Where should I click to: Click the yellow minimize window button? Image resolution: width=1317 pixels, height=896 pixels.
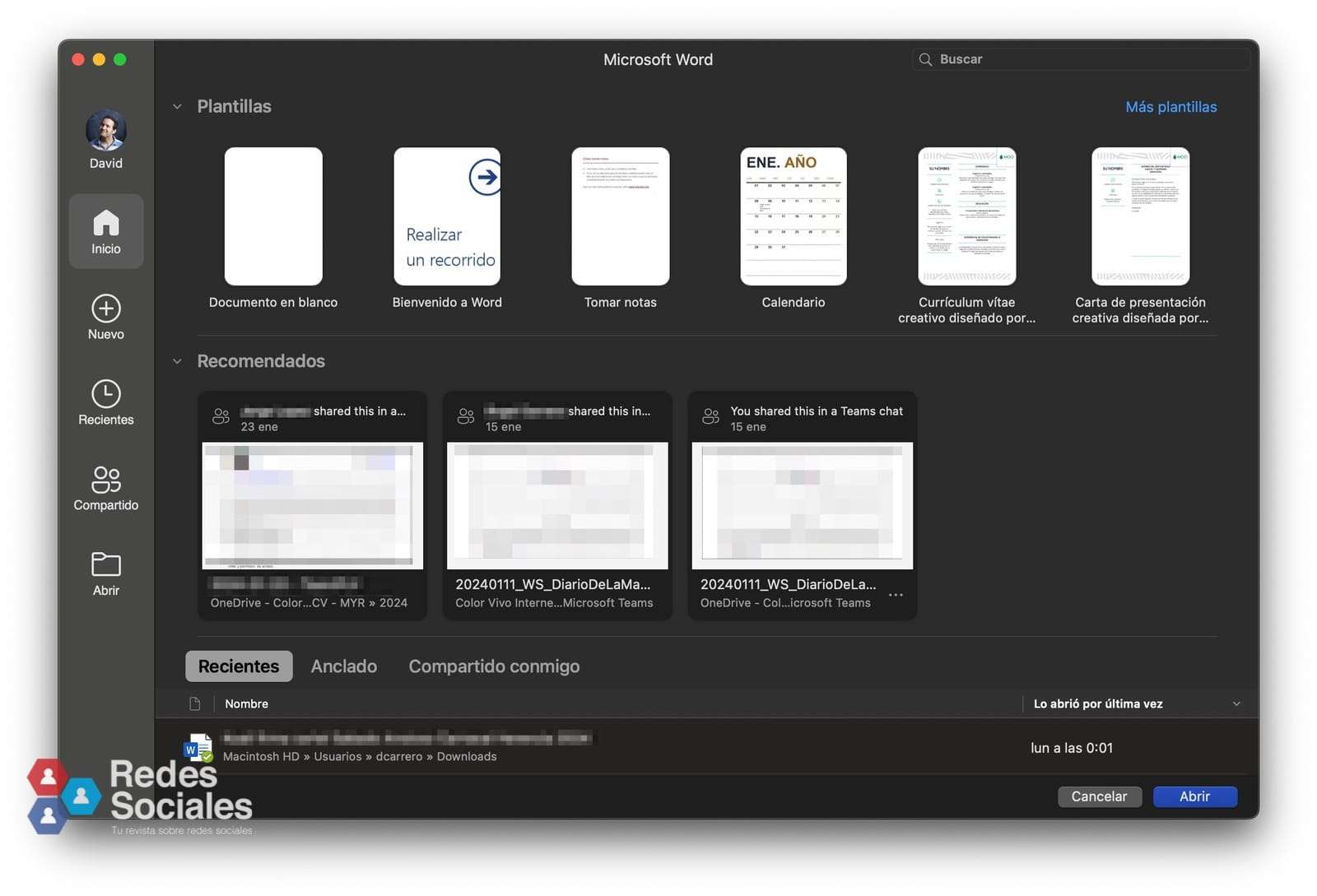pos(99,59)
